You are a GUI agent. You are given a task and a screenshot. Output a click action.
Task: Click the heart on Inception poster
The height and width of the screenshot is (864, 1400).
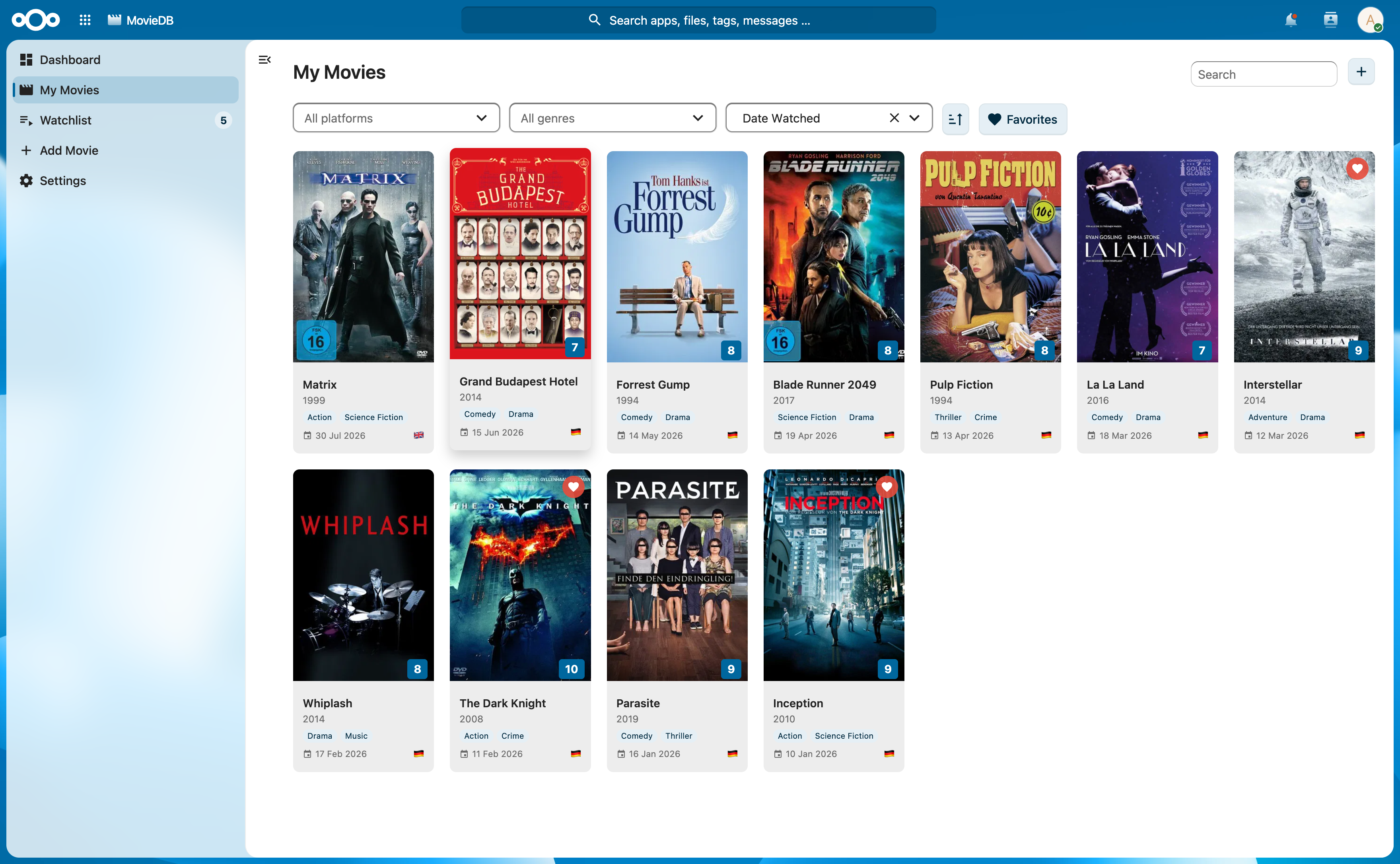[x=887, y=486]
